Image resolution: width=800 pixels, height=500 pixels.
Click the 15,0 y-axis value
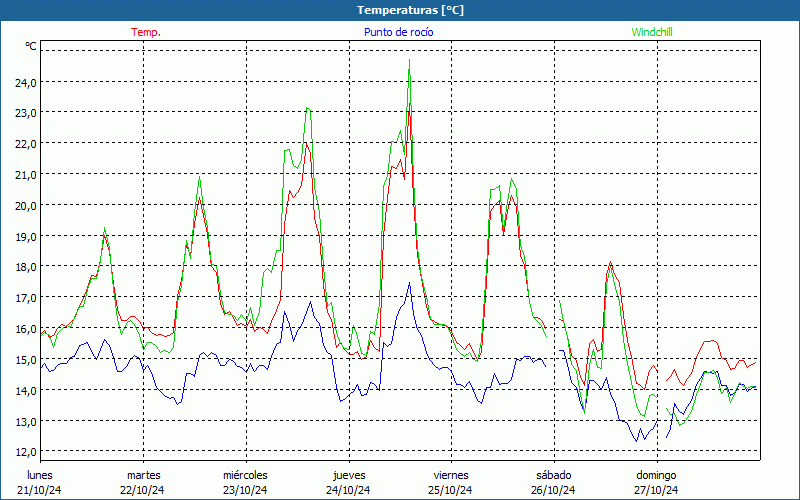26,359
